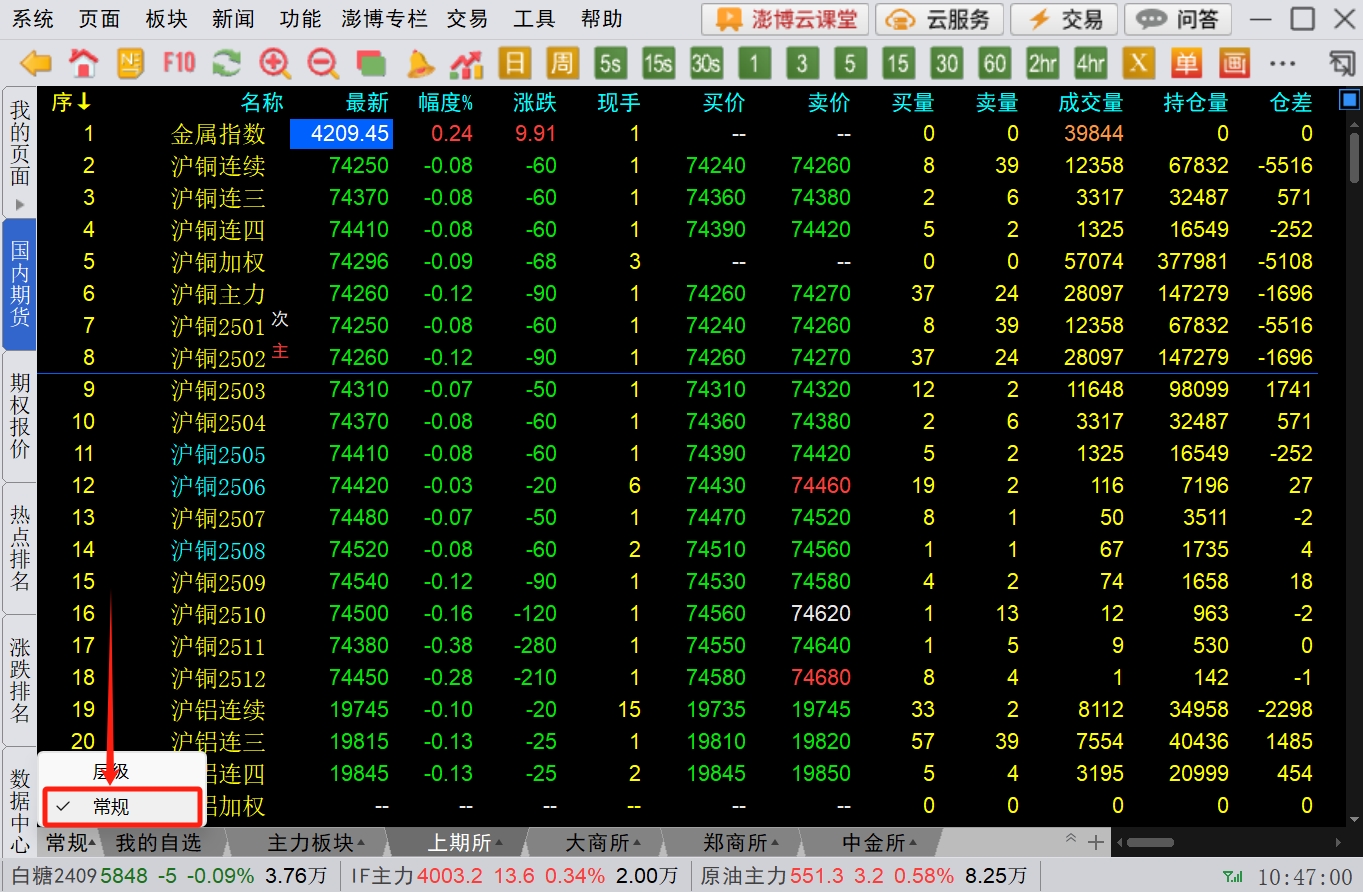Choose the 层级 option in popup
The image size is (1363, 892).
pyautogui.click(x=111, y=772)
